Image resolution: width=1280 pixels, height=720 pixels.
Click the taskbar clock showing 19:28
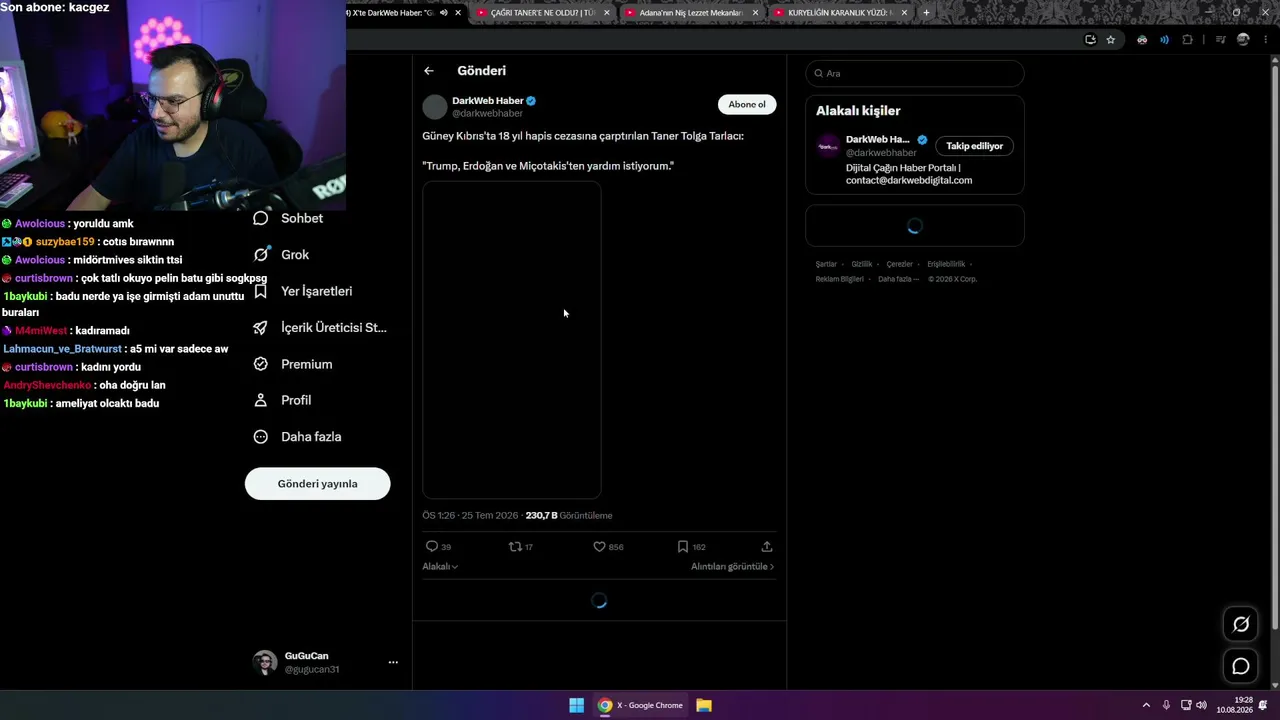[1234, 705]
